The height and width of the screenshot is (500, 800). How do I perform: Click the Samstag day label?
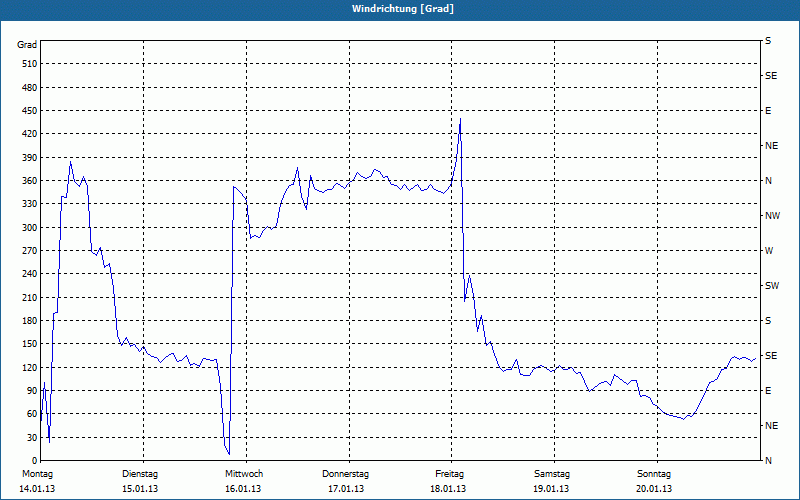point(552,474)
